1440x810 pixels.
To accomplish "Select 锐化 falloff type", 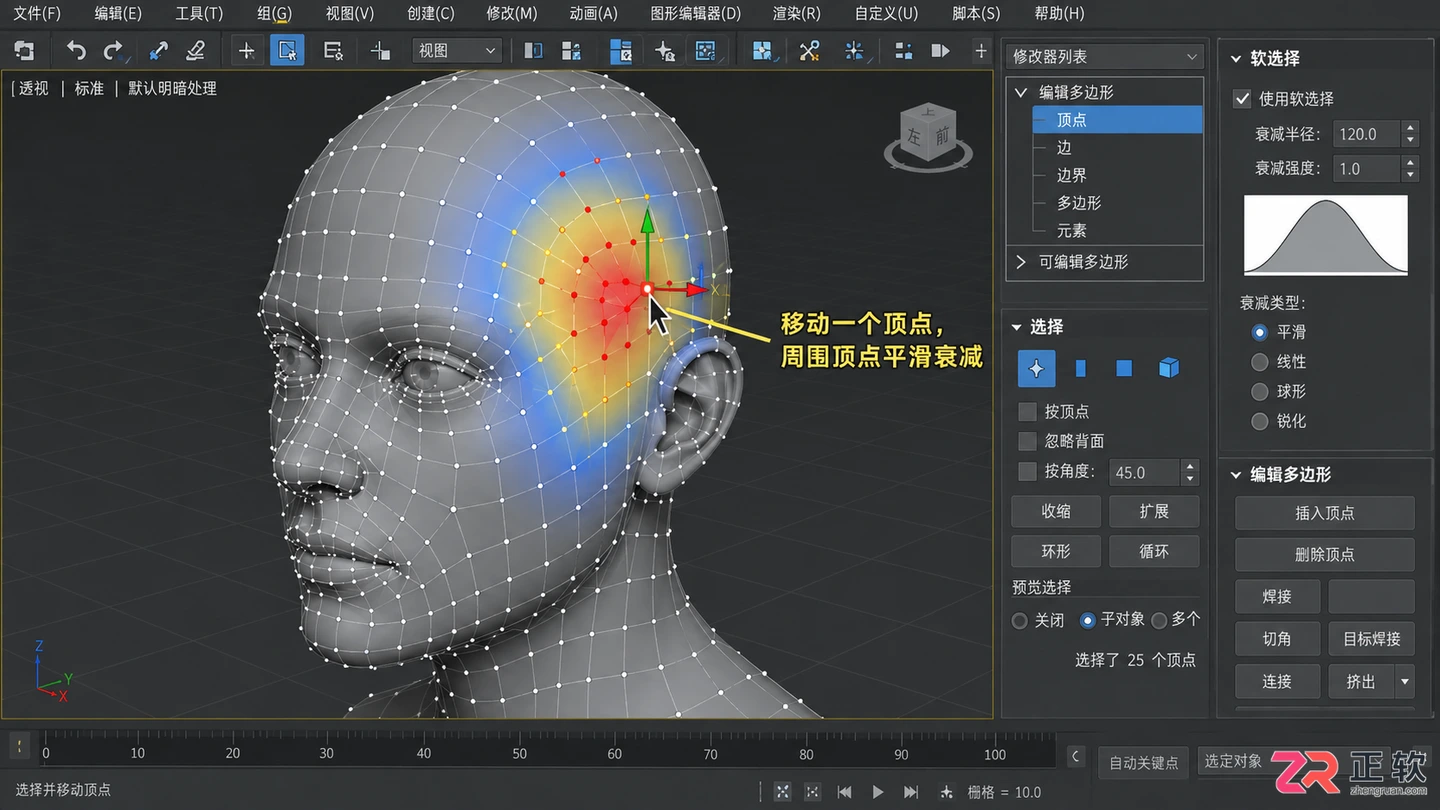I will click(x=1260, y=422).
